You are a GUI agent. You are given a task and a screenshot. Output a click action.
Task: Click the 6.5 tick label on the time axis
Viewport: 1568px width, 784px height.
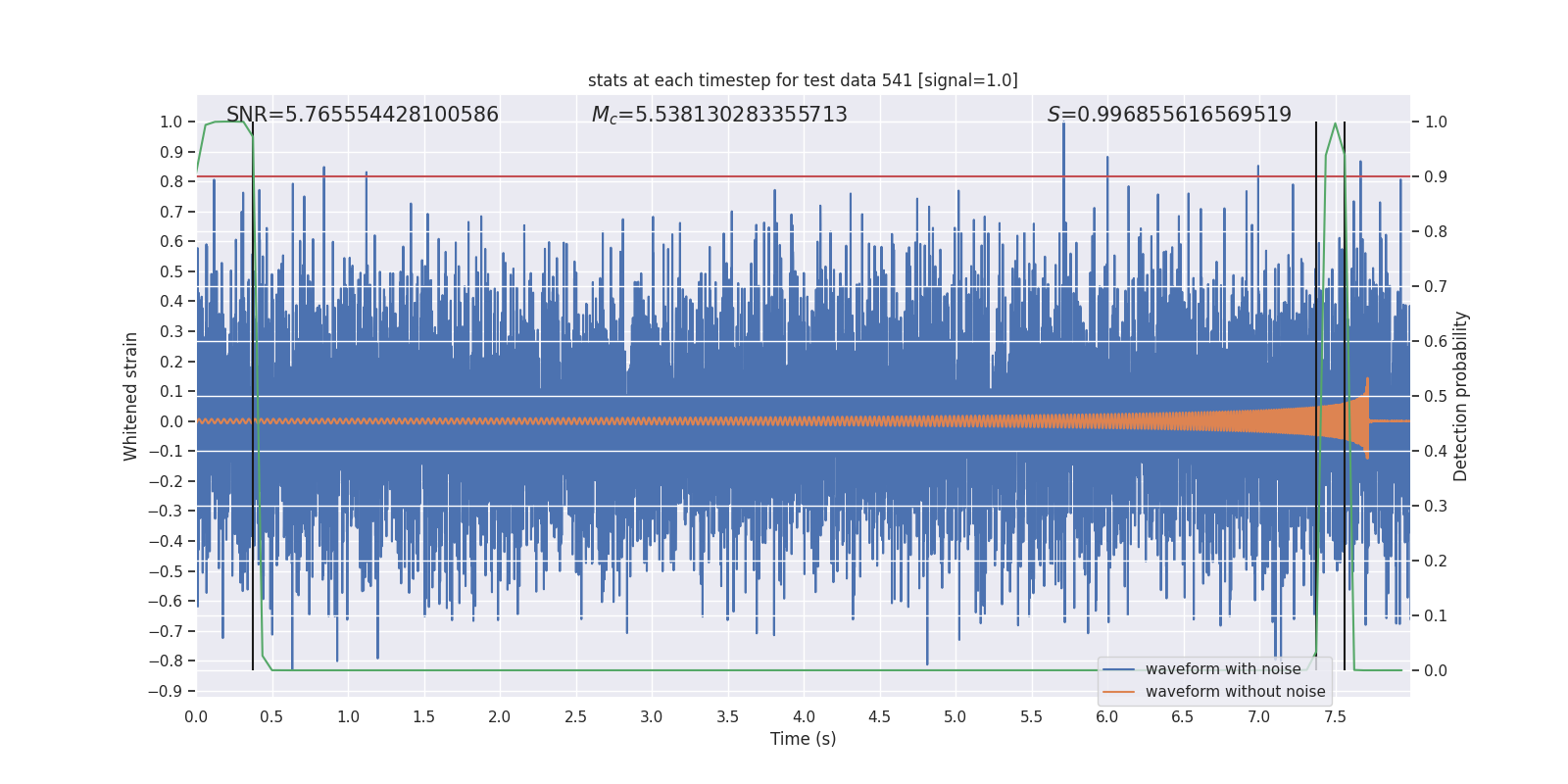[x=1183, y=716]
